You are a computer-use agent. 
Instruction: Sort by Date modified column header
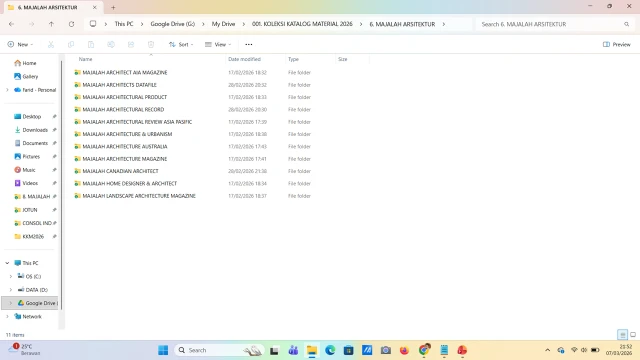[244, 59]
